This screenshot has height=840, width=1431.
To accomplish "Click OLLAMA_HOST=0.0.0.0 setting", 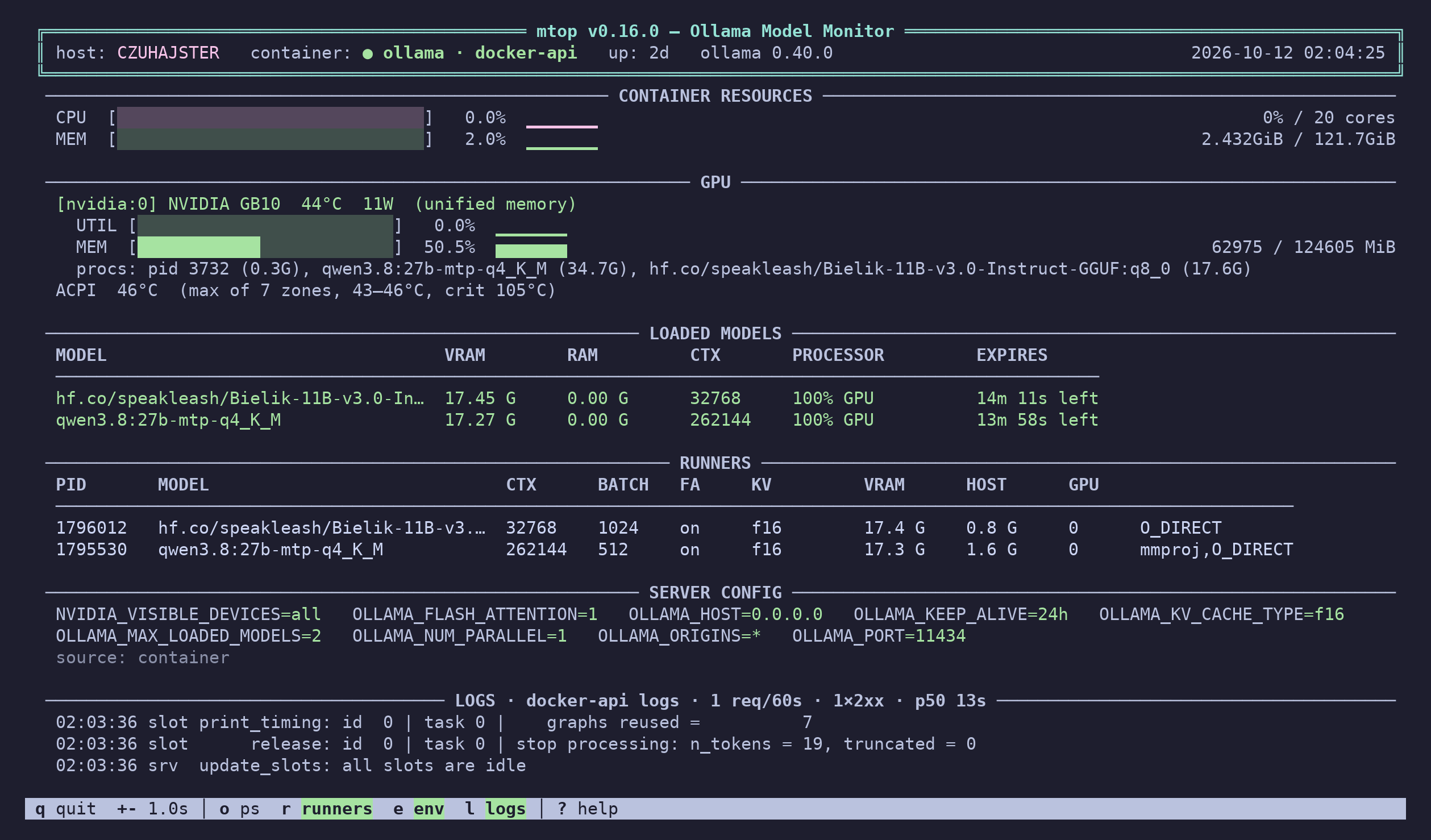I will click(x=725, y=614).
